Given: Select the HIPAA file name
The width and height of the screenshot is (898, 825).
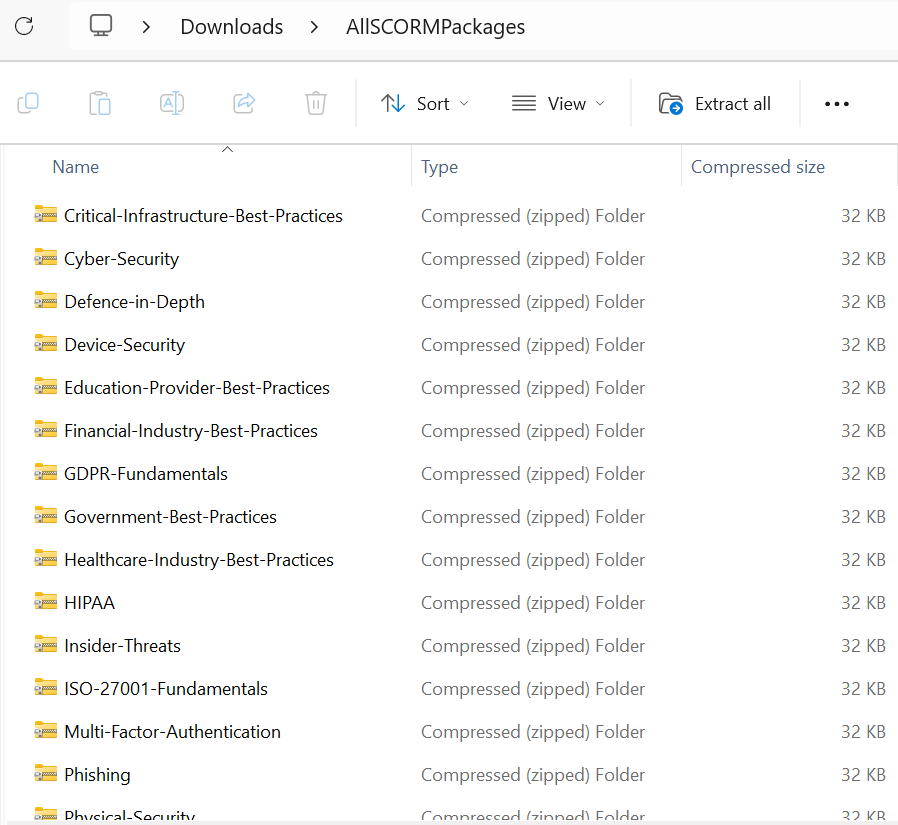Looking at the screenshot, I should pyautogui.click(x=89, y=602).
